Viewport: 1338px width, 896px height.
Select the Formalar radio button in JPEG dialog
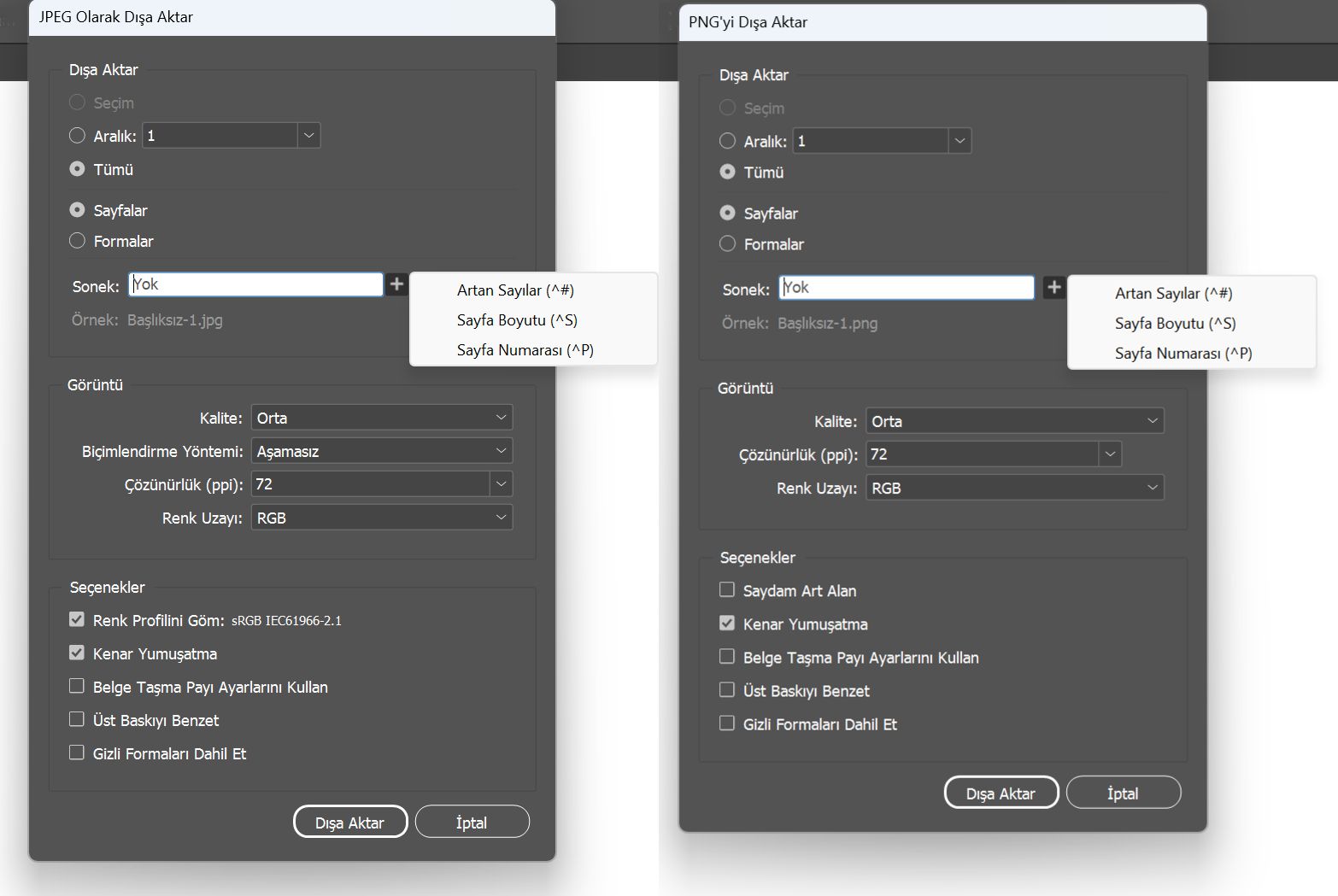[x=76, y=240]
